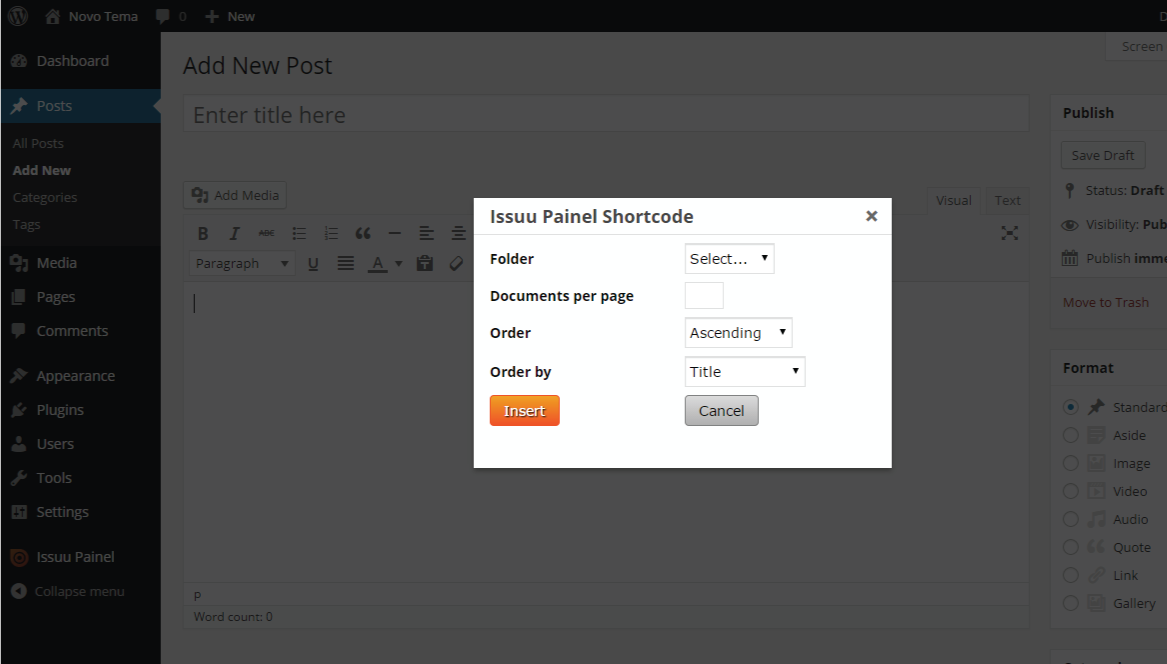1167x664 pixels.
Task: Toggle italic formatting
Action: (234, 234)
